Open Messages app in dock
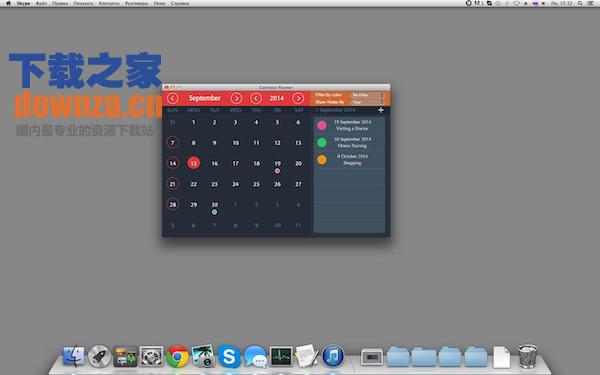 coord(255,356)
